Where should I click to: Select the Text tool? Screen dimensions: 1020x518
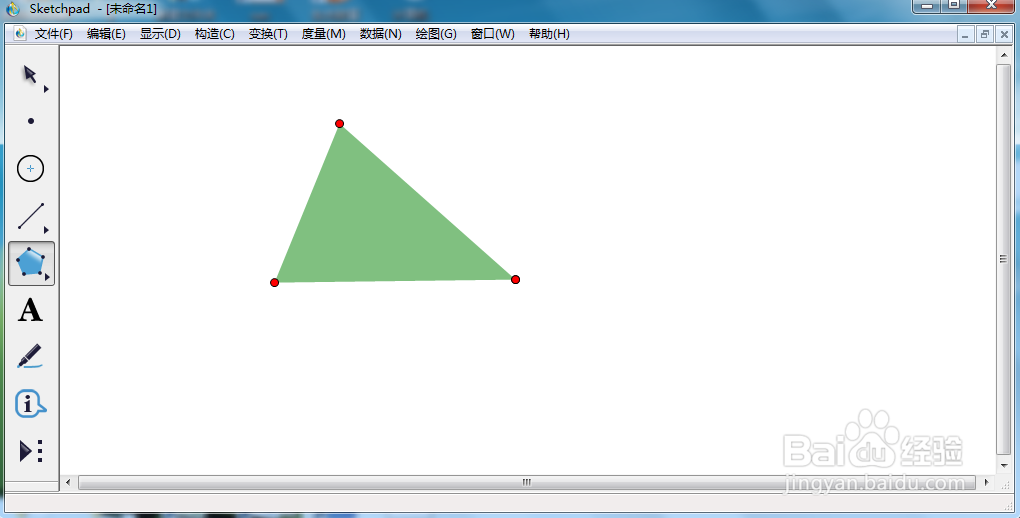30,310
